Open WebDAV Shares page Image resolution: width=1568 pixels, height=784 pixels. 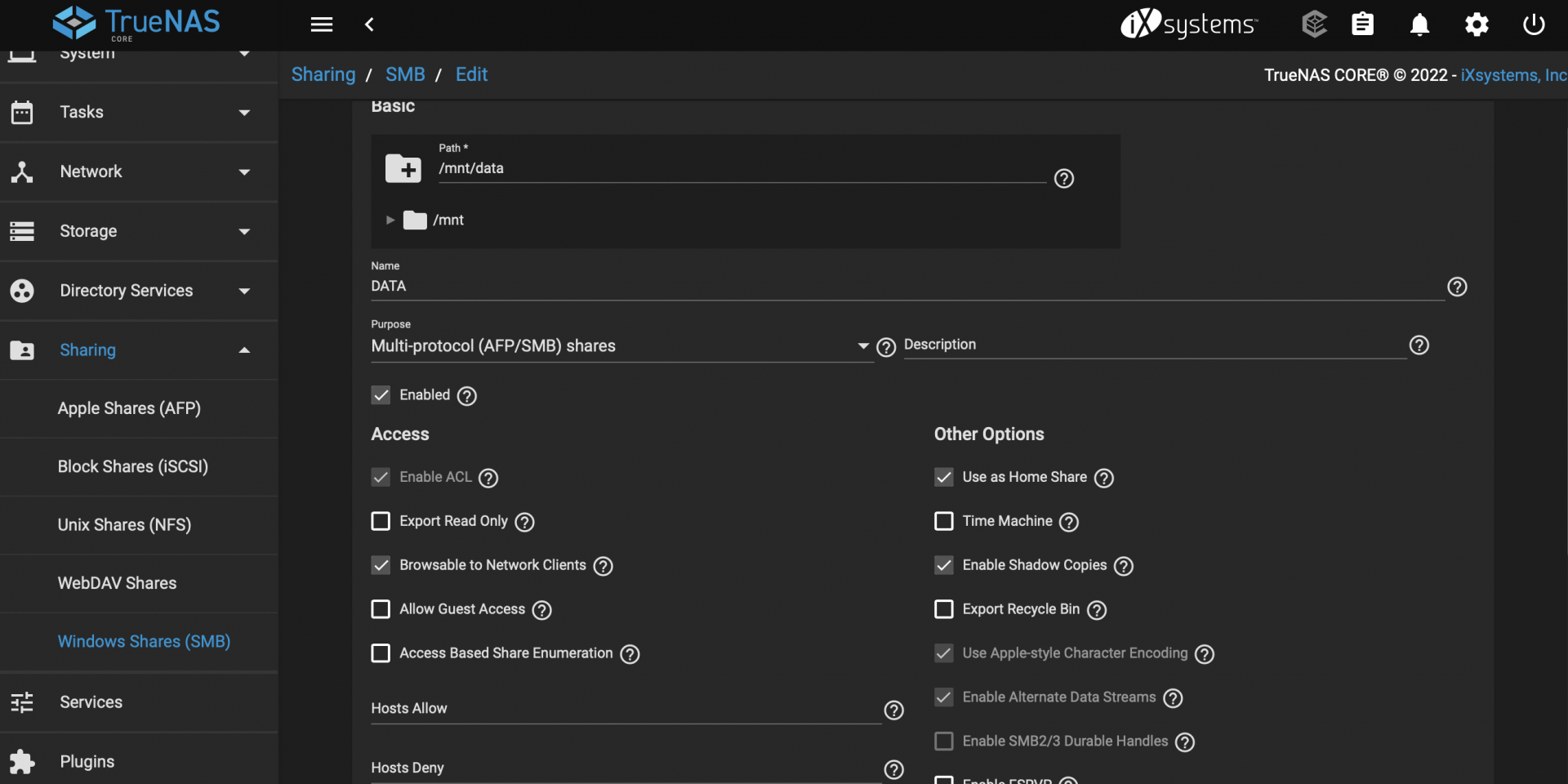point(139,584)
